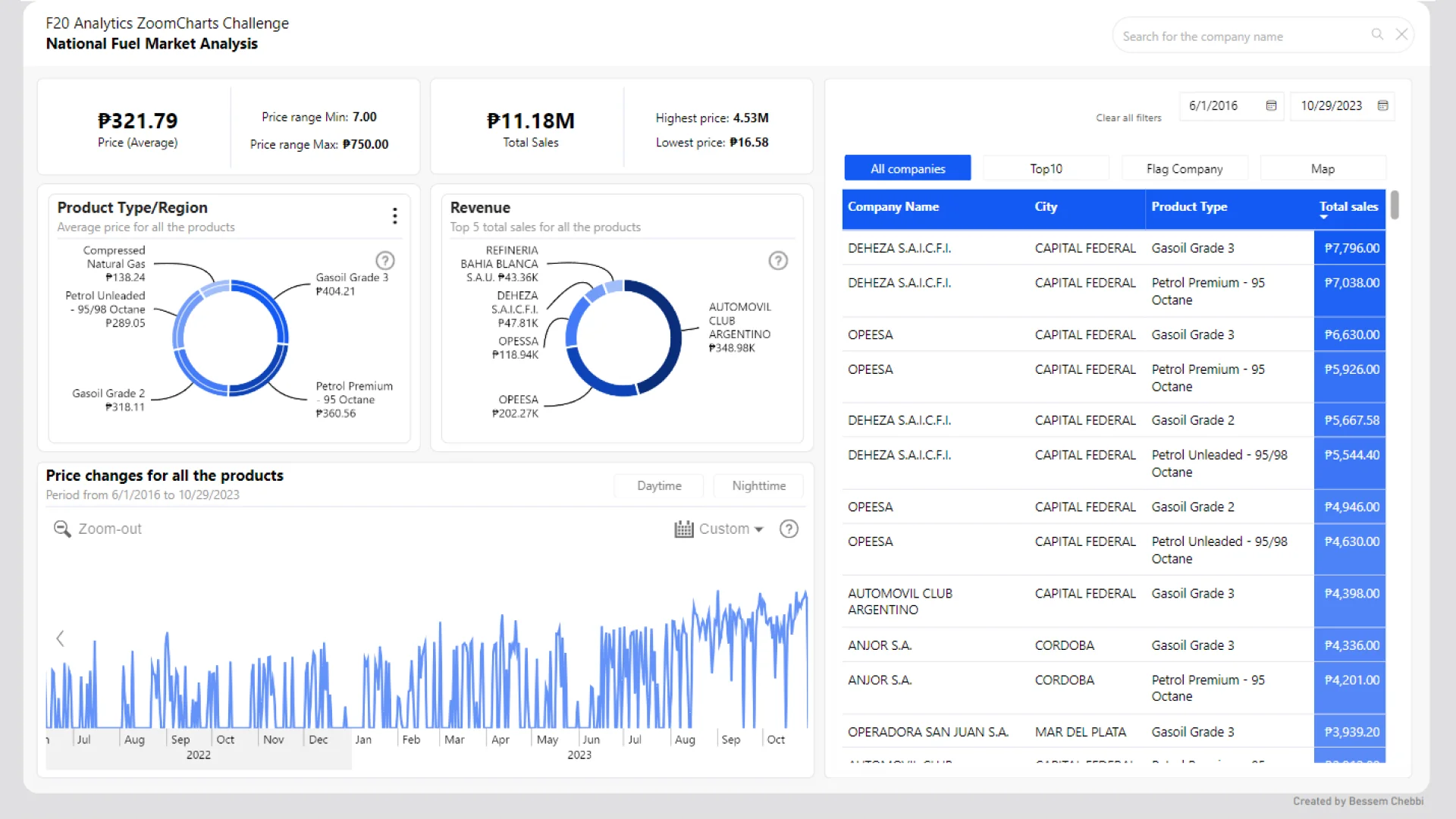The height and width of the screenshot is (819, 1456).
Task: Select the ₱3,939.20 total sales cell
Action: coord(1350,732)
